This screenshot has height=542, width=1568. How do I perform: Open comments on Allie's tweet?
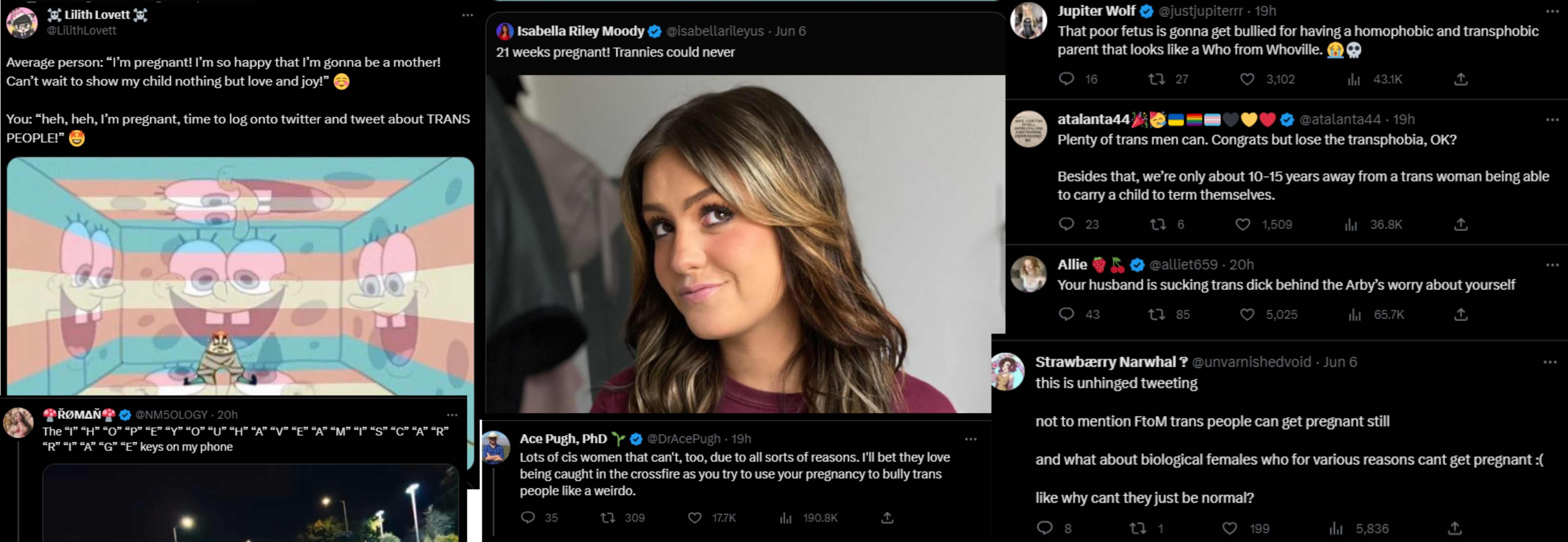point(1066,314)
